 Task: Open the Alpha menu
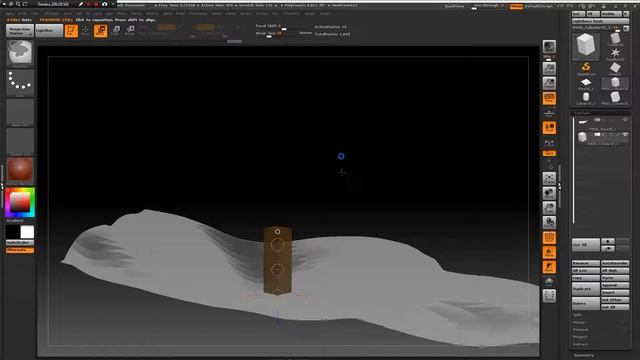(x=9, y=13)
